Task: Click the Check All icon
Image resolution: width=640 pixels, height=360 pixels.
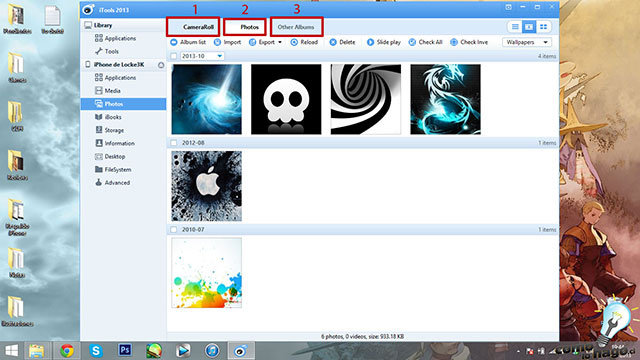Action: [x=412, y=42]
